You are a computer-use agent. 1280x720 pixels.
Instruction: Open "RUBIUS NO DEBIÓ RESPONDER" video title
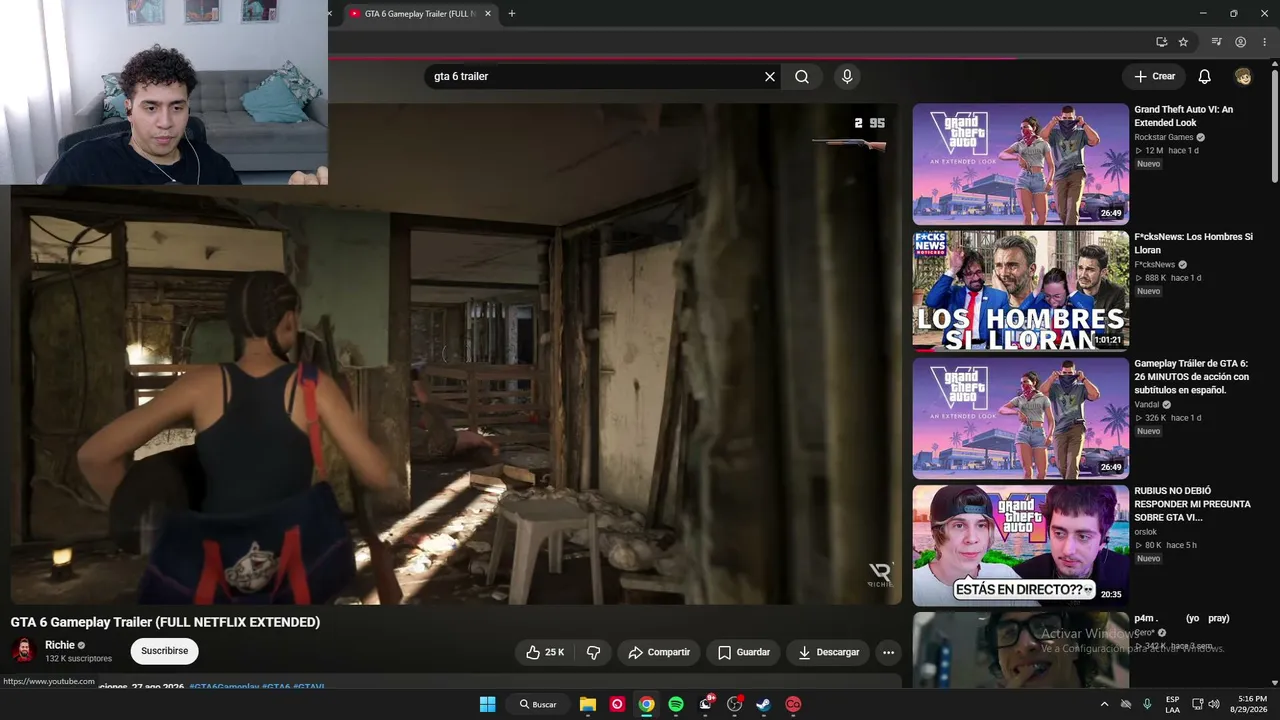click(x=1192, y=504)
